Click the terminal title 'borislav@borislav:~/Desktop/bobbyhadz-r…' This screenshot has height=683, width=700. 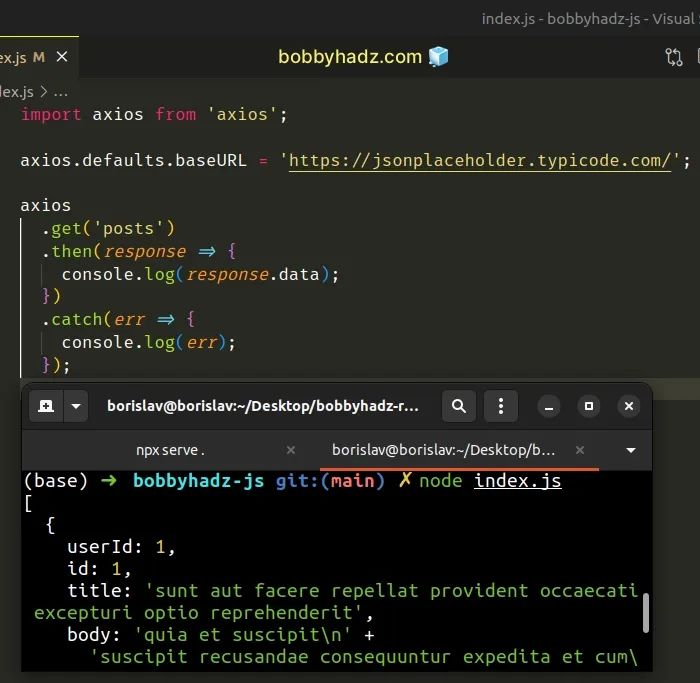click(263, 406)
